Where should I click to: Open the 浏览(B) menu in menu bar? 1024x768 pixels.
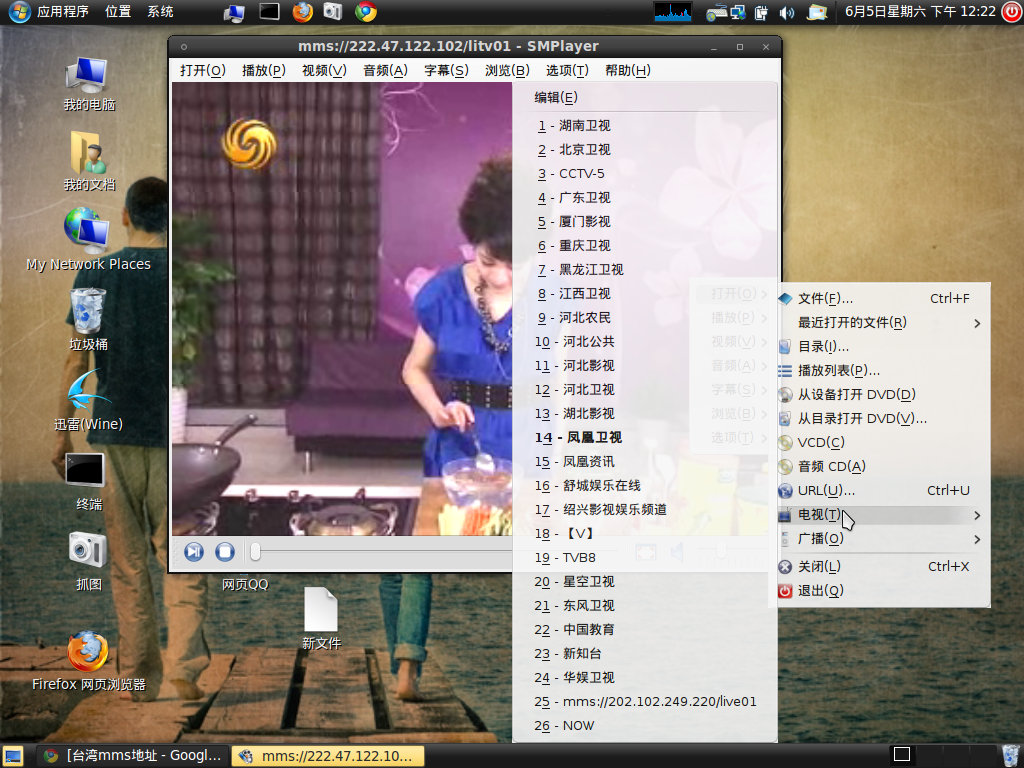pyautogui.click(x=507, y=71)
